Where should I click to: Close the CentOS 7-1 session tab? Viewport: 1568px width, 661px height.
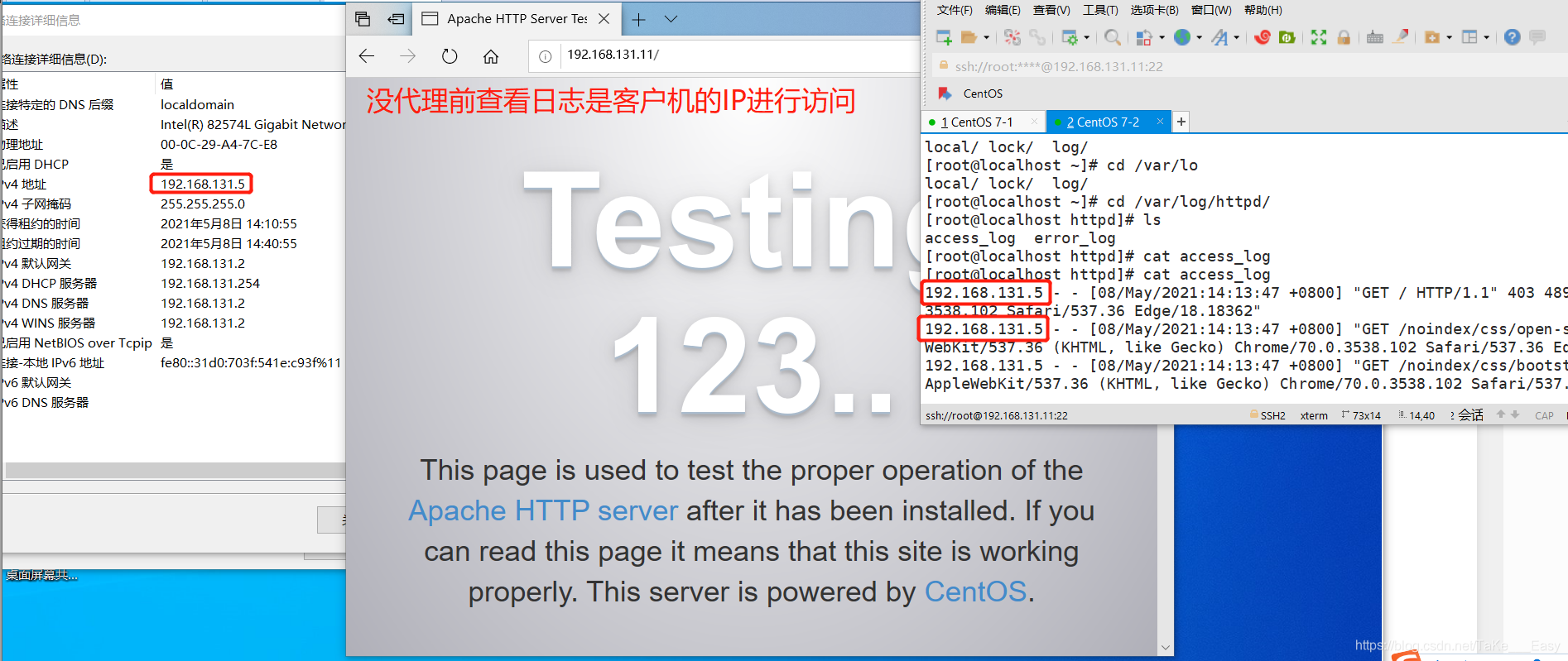(1034, 122)
